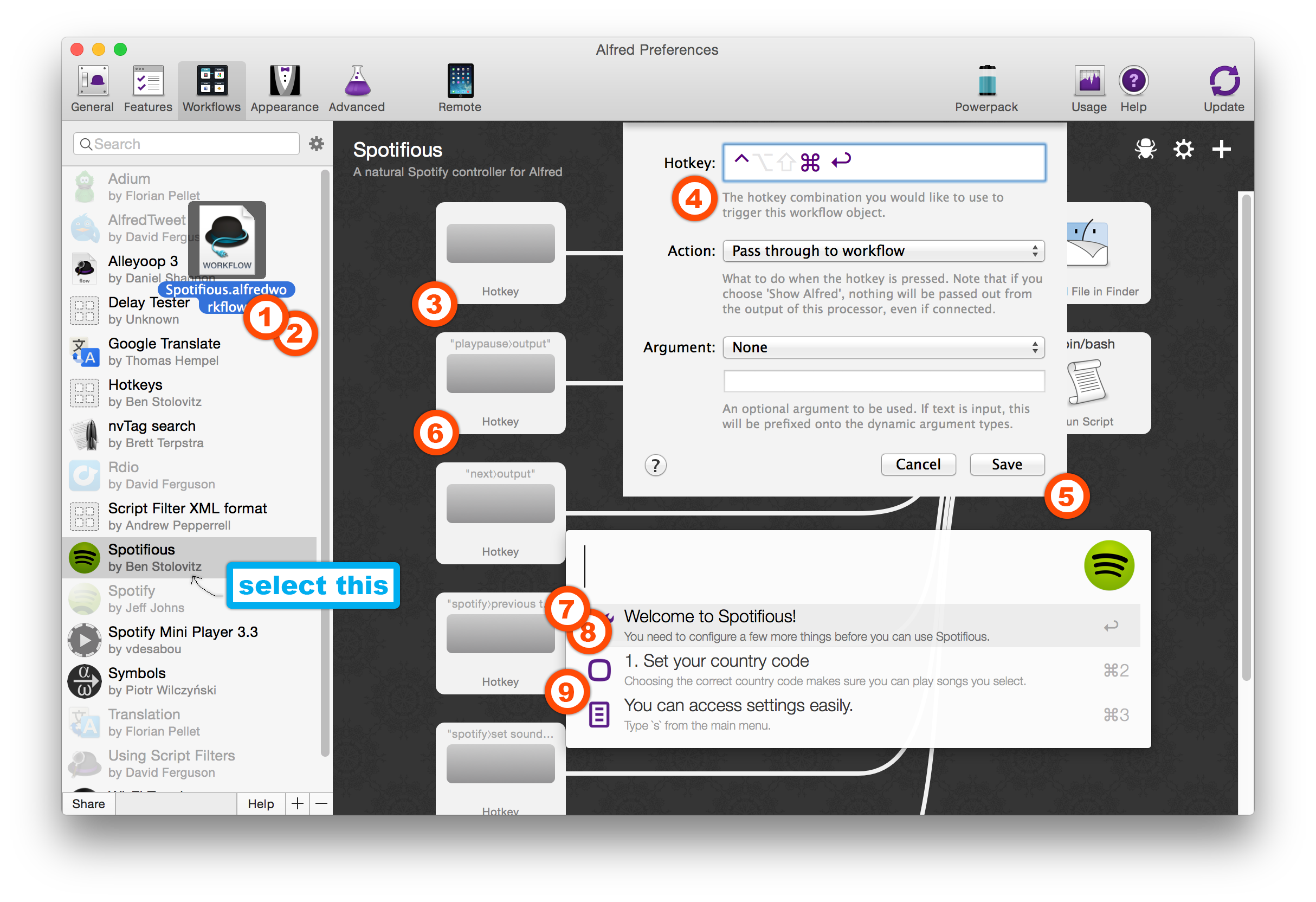Viewport: 1316px width, 902px height.
Task: Click the Share button below workflow list
Action: (88, 804)
